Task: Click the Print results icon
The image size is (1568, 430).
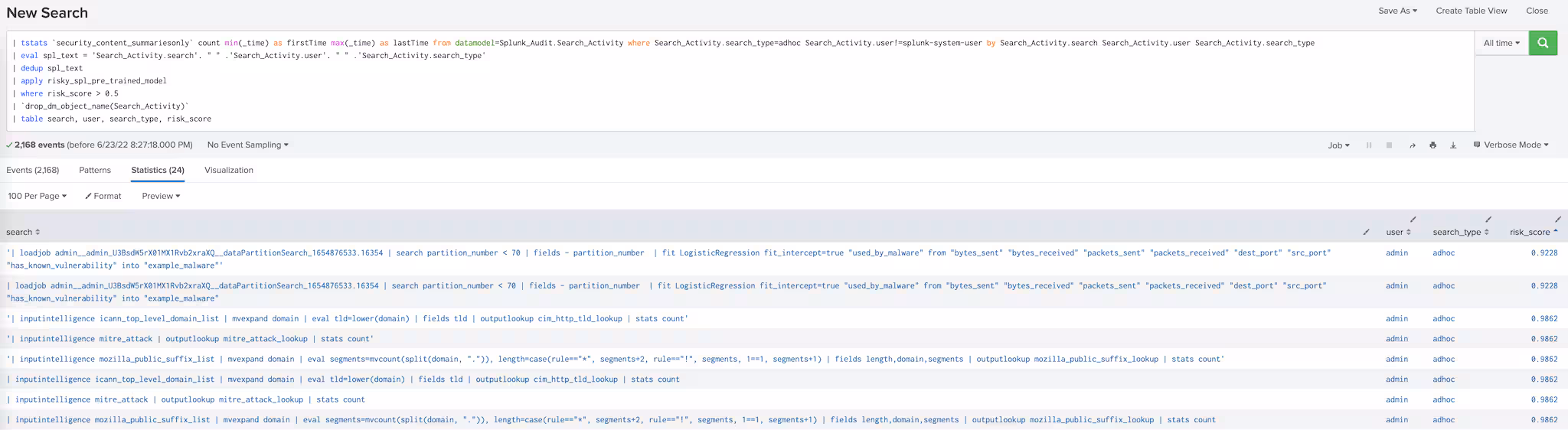Action: (x=1432, y=145)
